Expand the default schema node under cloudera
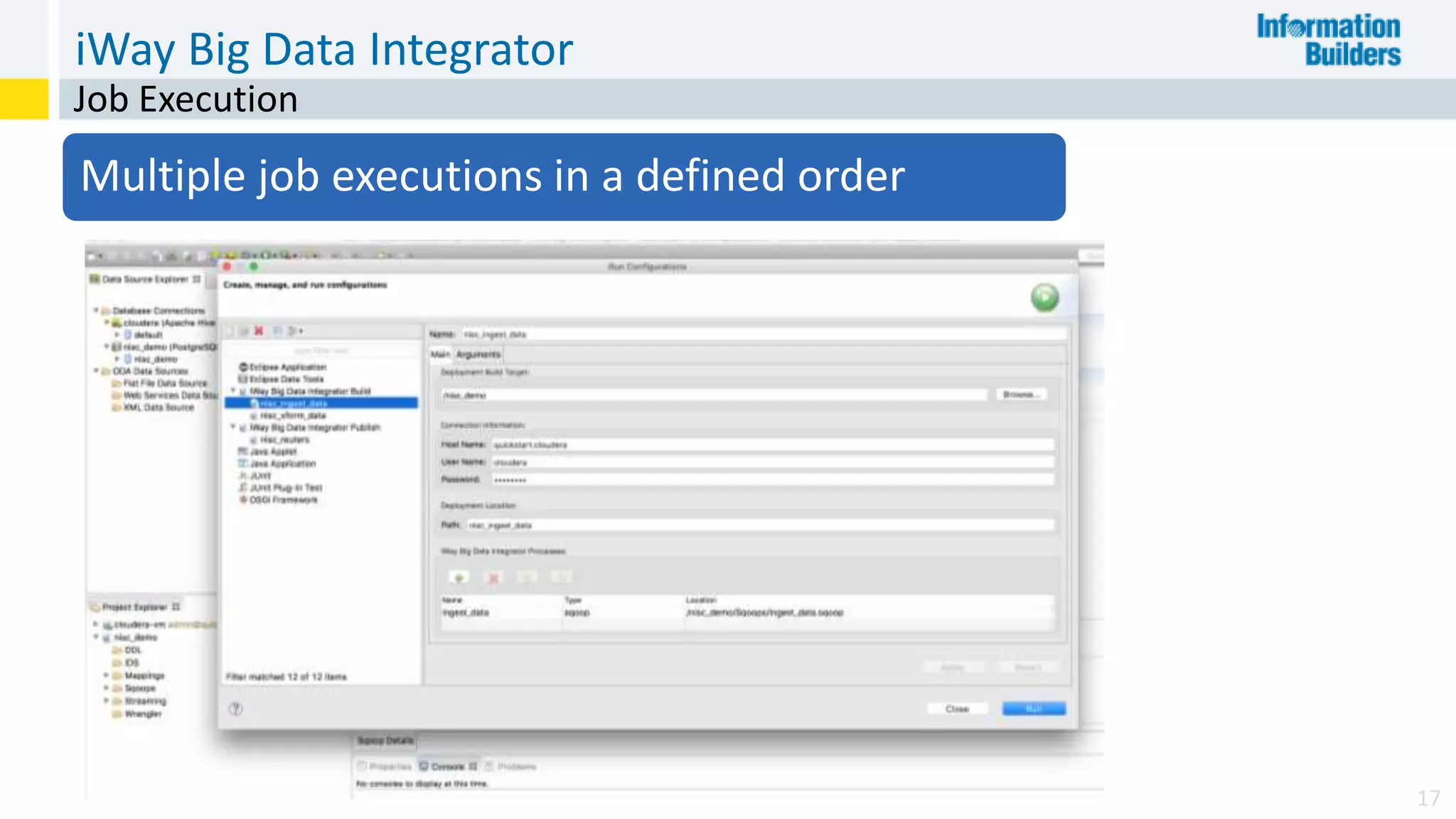The height and width of the screenshot is (819, 1456). [117, 335]
